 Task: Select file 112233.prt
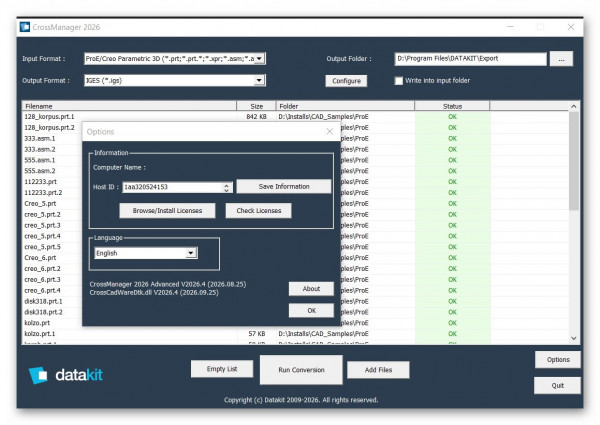click(x=41, y=182)
